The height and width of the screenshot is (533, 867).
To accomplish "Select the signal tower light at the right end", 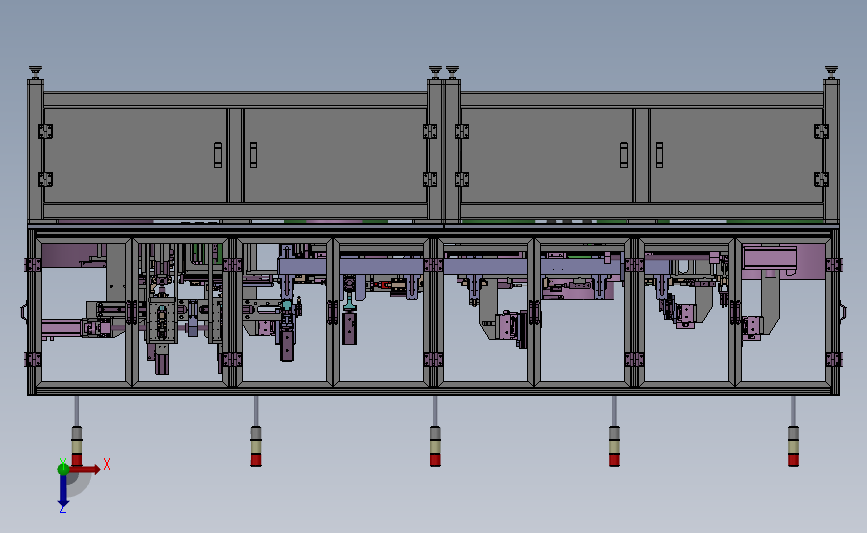I will click(x=793, y=446).
